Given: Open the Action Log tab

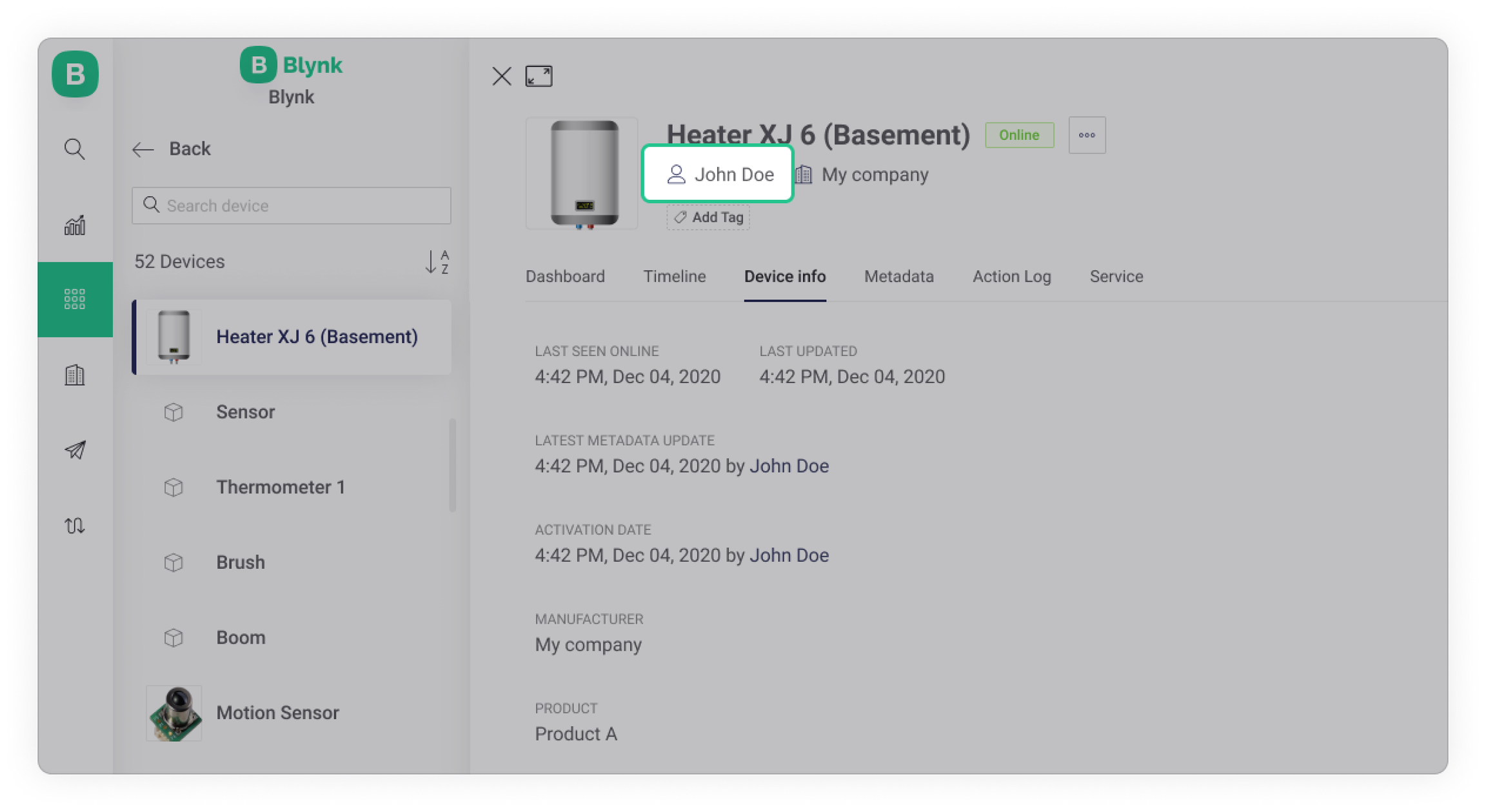Looking at the screenshot, I should click(x=1011, y=277).
